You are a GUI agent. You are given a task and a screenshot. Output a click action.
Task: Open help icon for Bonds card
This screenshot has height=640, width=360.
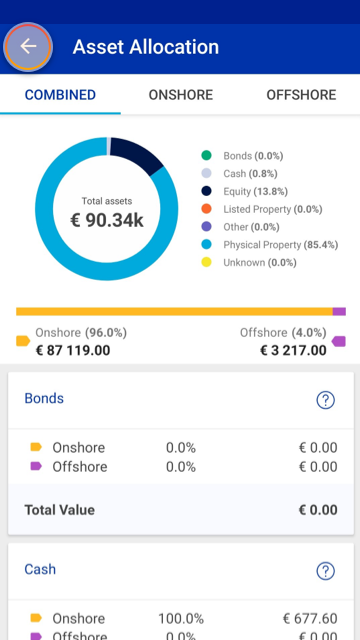coord(325,400)
